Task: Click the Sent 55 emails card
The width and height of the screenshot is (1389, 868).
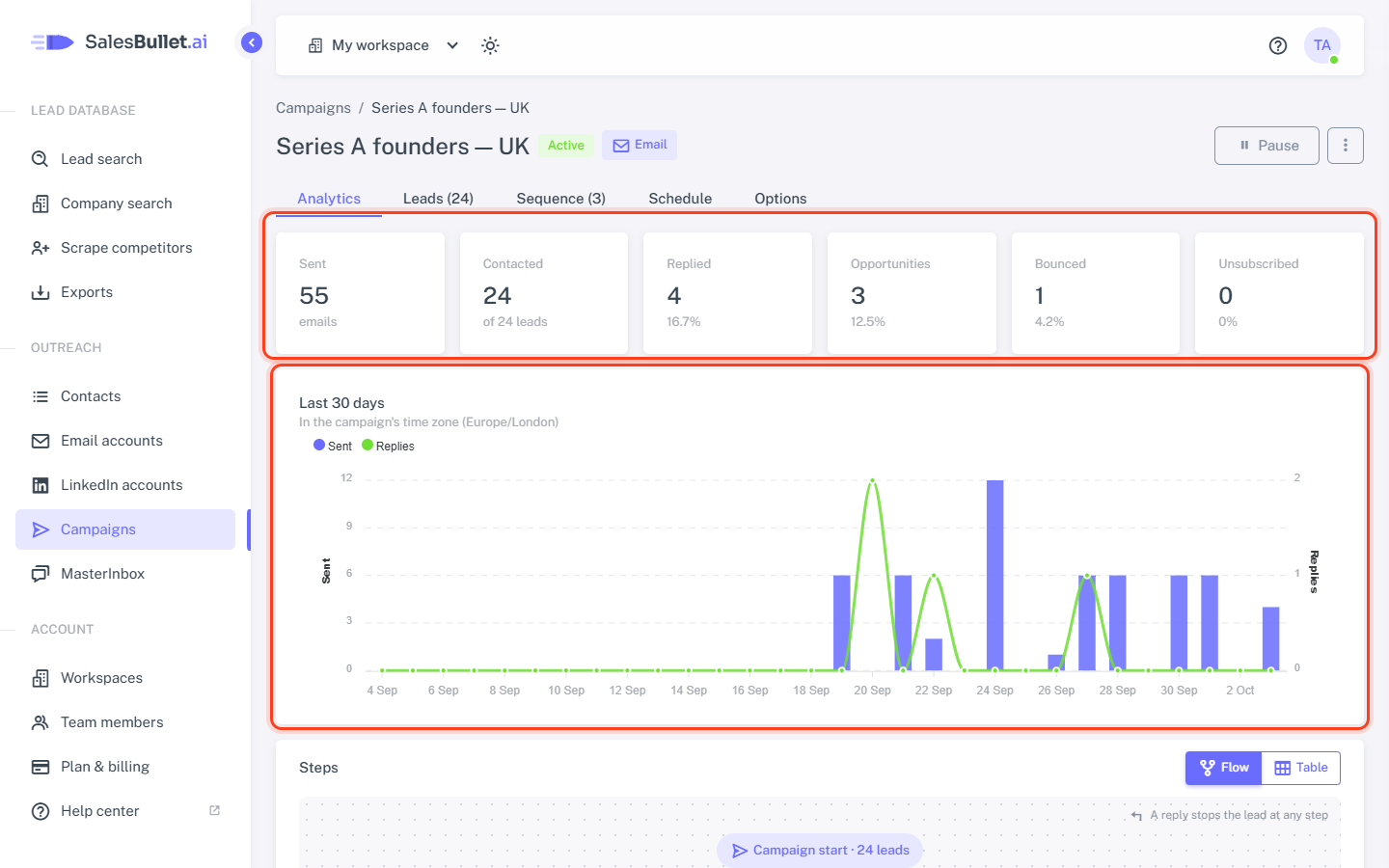Action: (x=360, y=293)
